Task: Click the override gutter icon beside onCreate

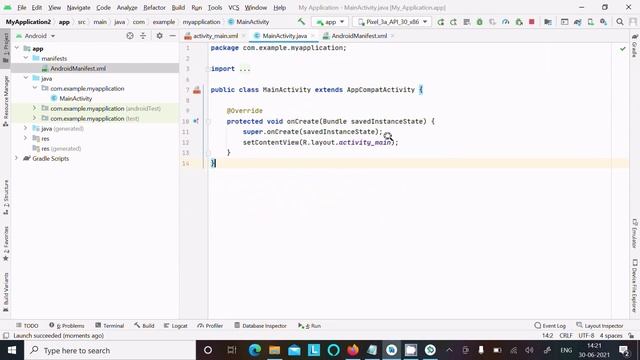Action: tap(196, 121)
